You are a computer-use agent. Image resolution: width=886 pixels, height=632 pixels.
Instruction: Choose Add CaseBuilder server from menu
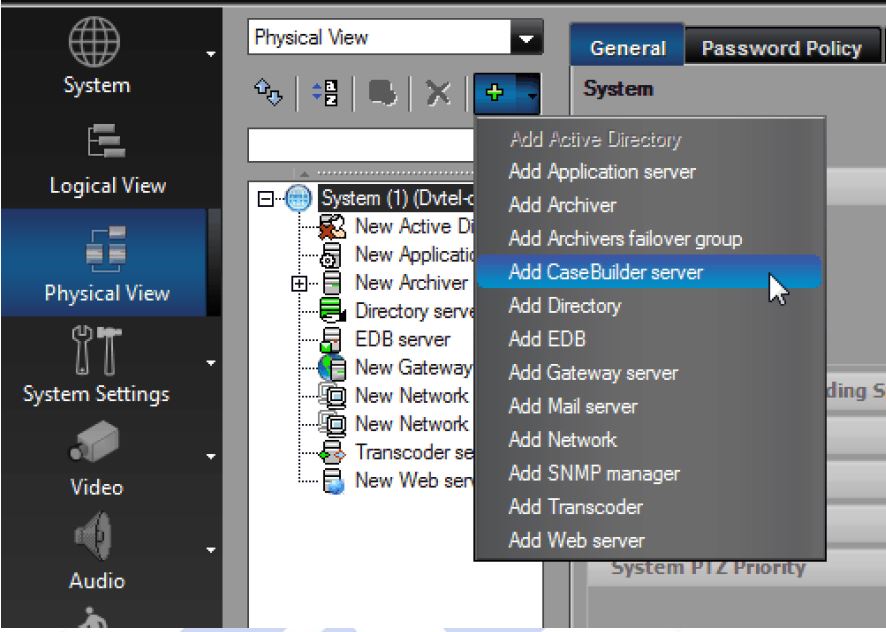605,272
